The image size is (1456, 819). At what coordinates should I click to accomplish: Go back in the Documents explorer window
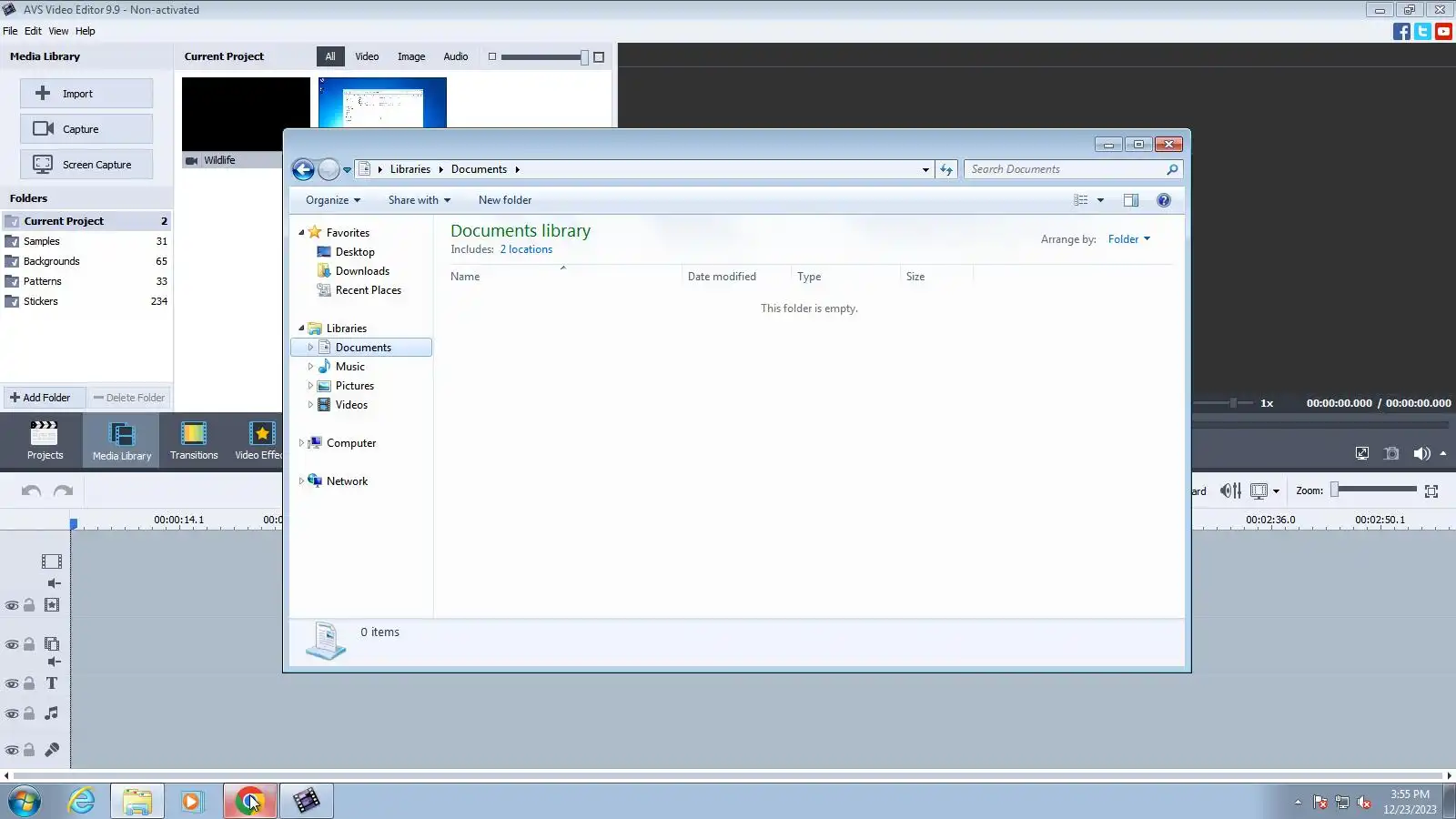[303, 169]
